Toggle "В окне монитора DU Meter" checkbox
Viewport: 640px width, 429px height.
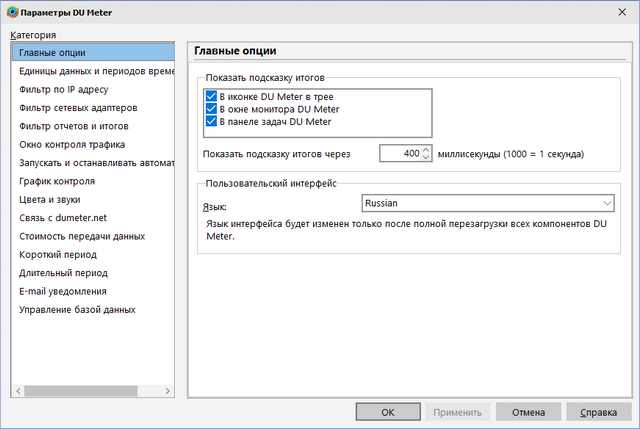click(x=211, y=109)
